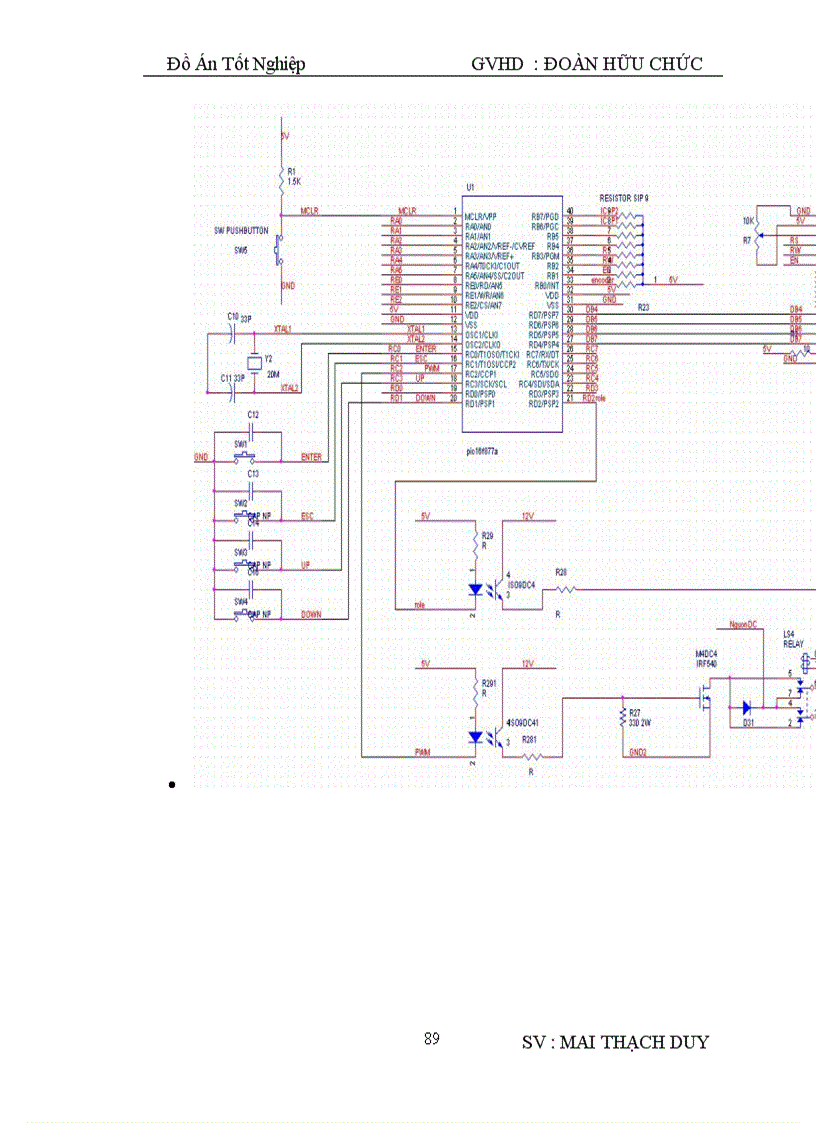The height and width of the screenshot is (1123, 816).
Task: Click the DOWN net label by SW4
Action: pos(311,615)
